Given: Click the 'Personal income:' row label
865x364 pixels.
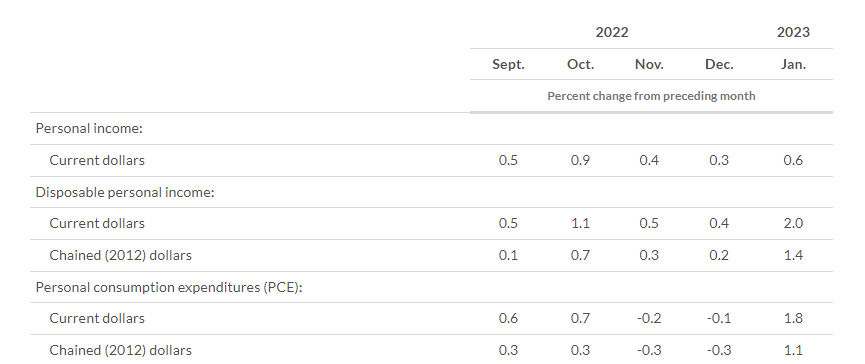Looking at the screenshot, I should [x=89, y=129].
